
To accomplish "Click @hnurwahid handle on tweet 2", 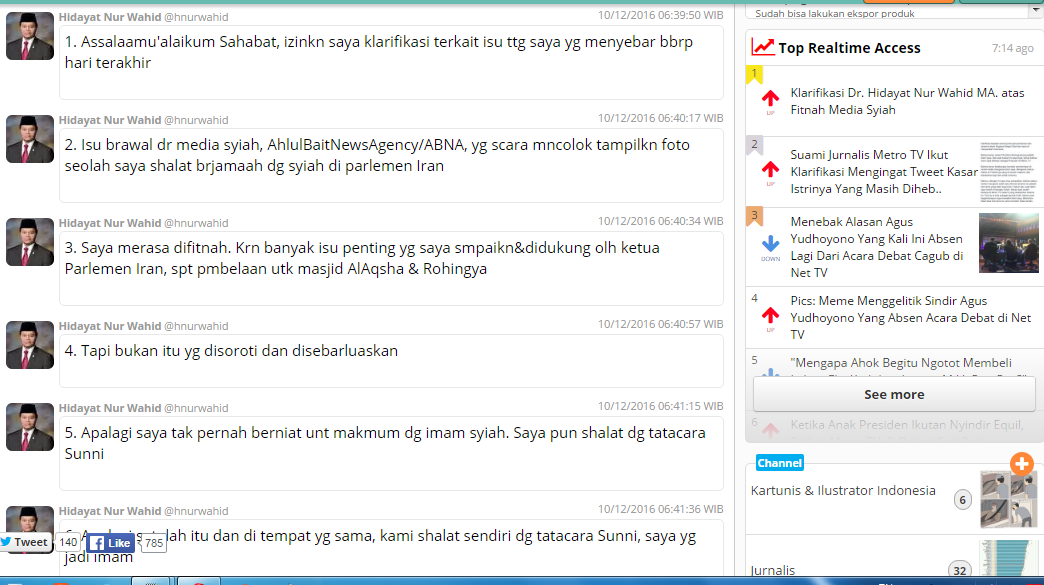I will (x=196, y=120).
